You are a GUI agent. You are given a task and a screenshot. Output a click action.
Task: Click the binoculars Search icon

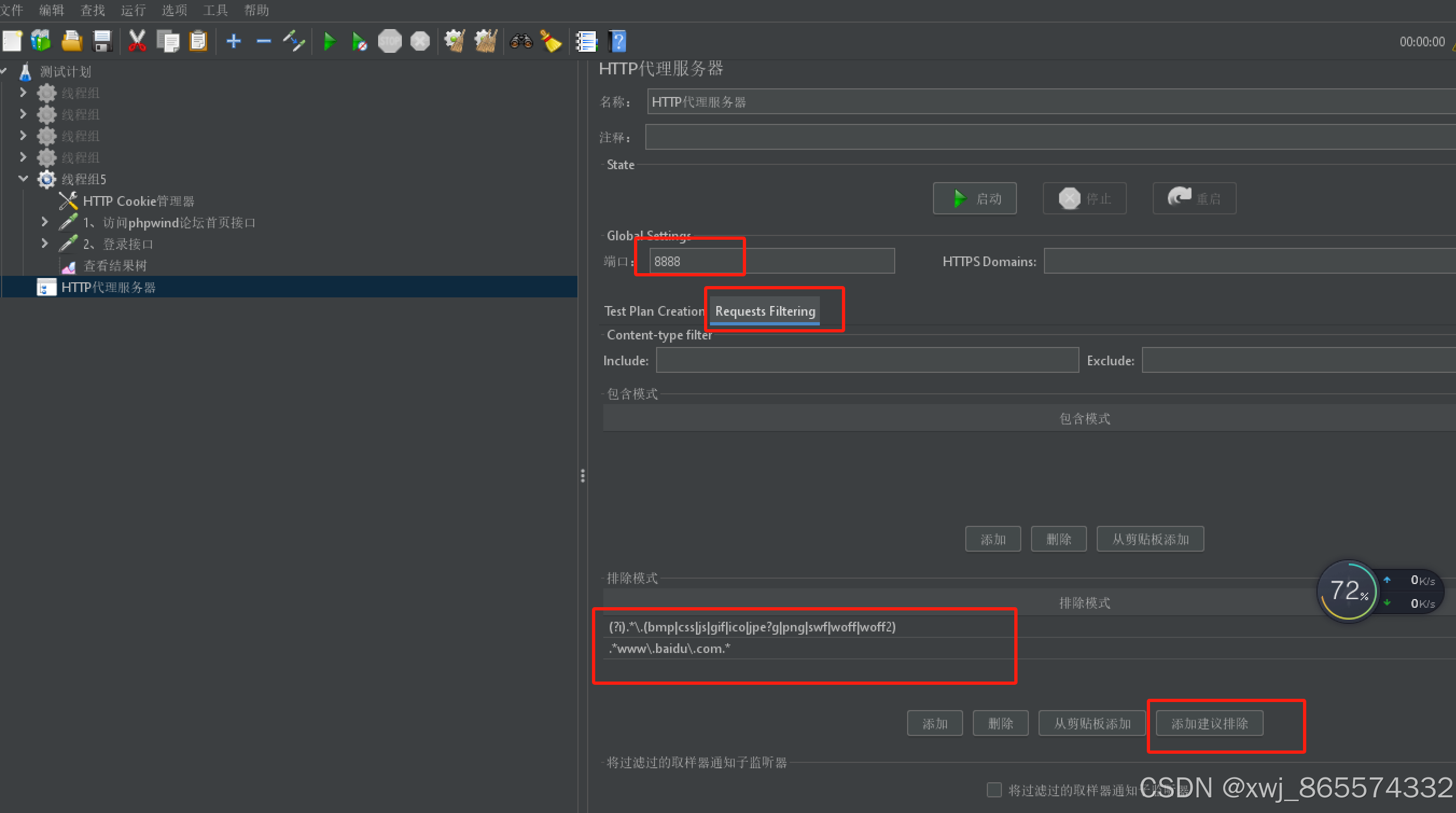click(520, 41)
